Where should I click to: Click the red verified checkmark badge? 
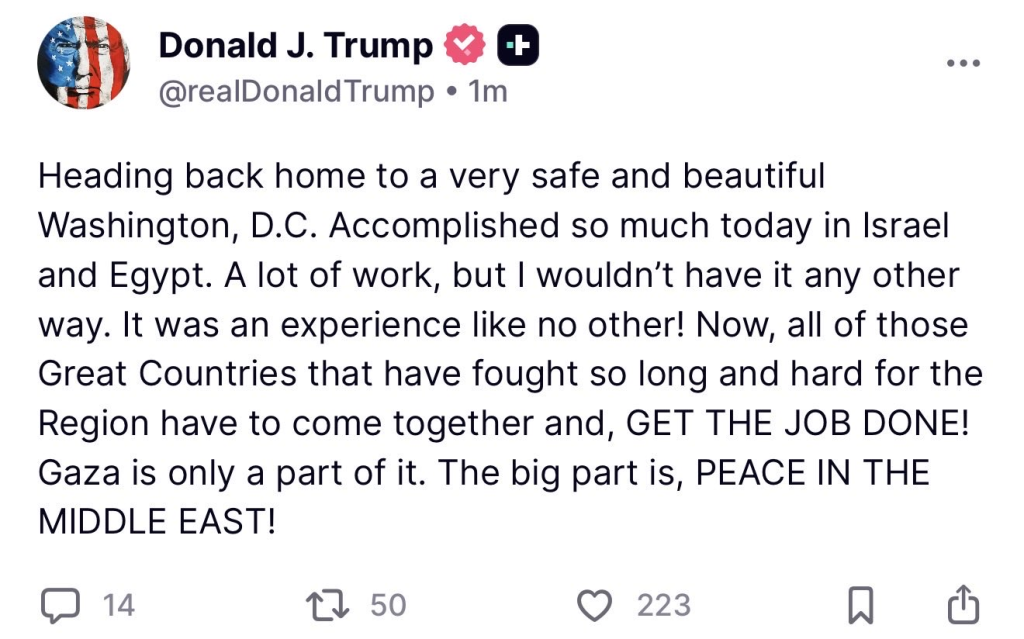pos(464,45)
